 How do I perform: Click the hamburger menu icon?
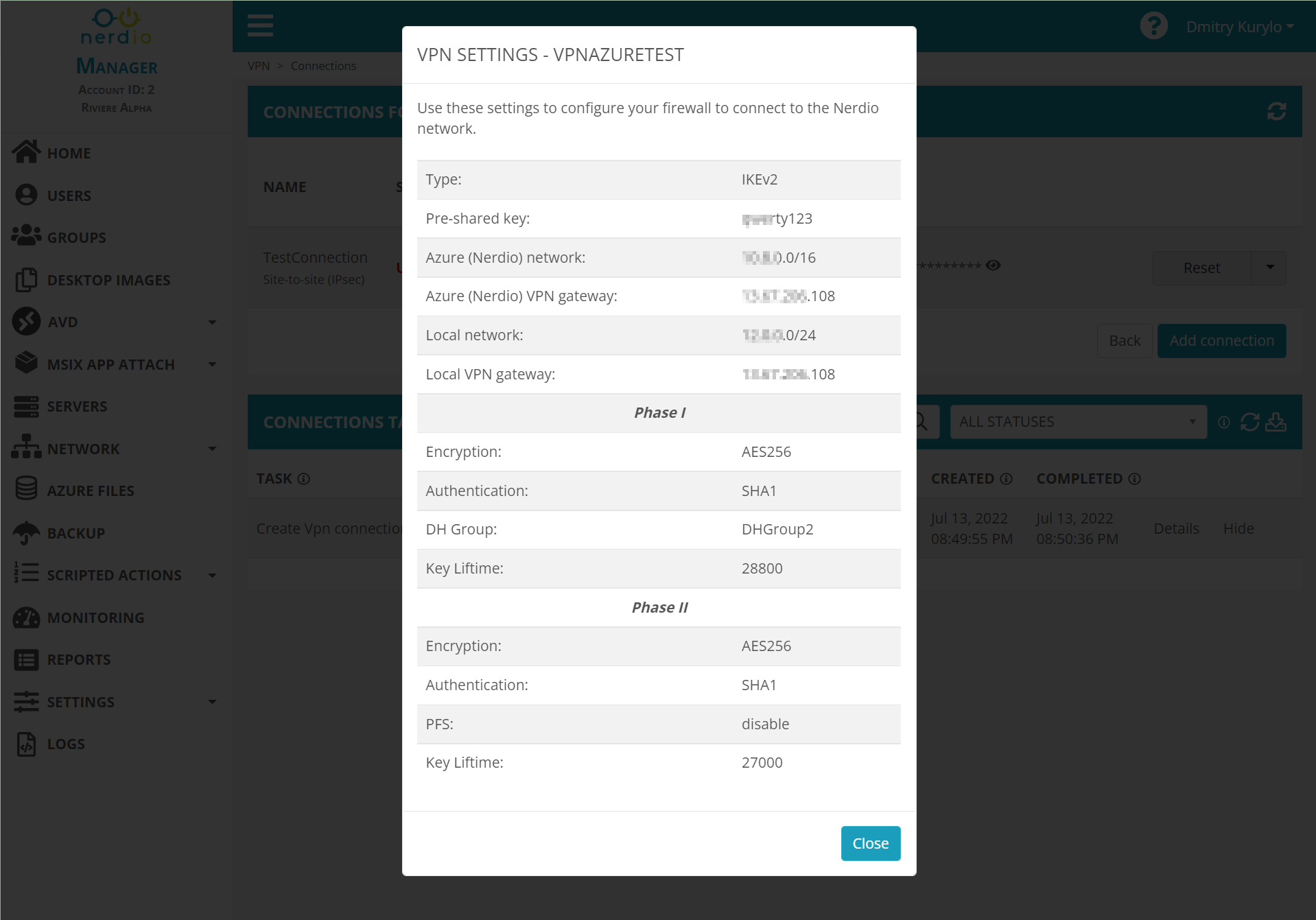(260, 26)
